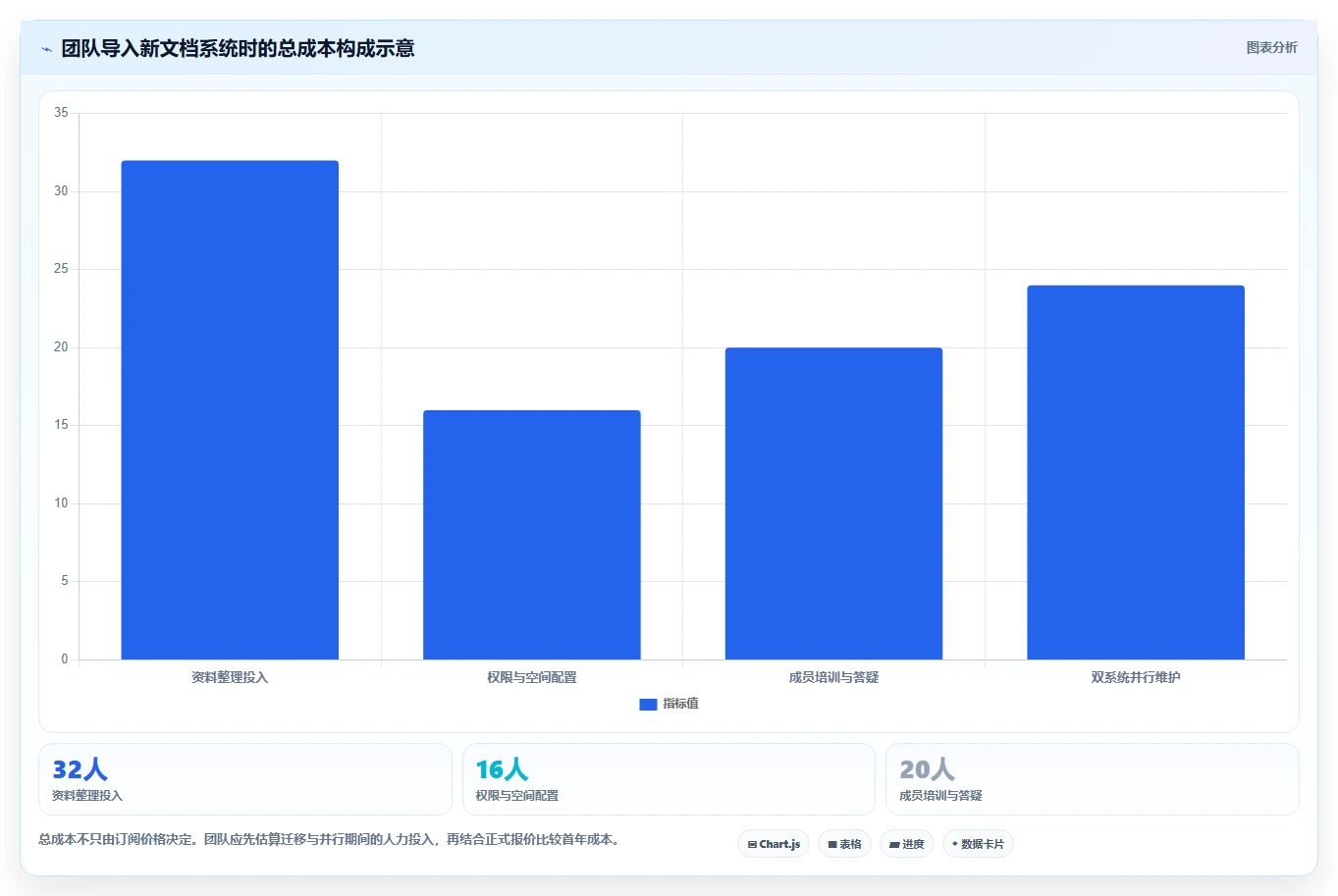The width and height of the screenshot is (1338, 896).
Task: Click the 资料整理投入 x-axis label
Action: pos(230,677)
